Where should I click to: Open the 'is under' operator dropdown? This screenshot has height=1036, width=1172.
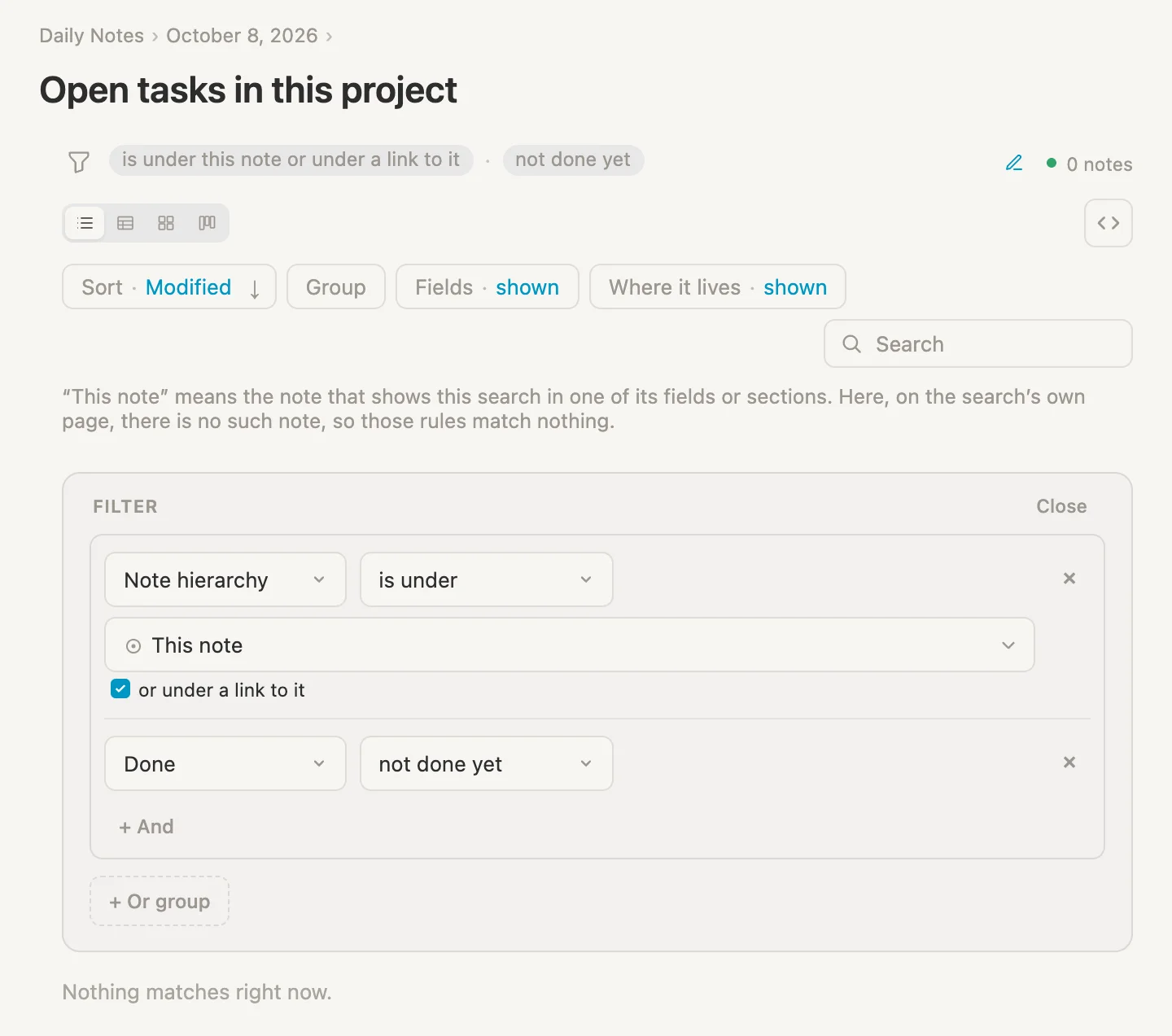pos(487,579)
